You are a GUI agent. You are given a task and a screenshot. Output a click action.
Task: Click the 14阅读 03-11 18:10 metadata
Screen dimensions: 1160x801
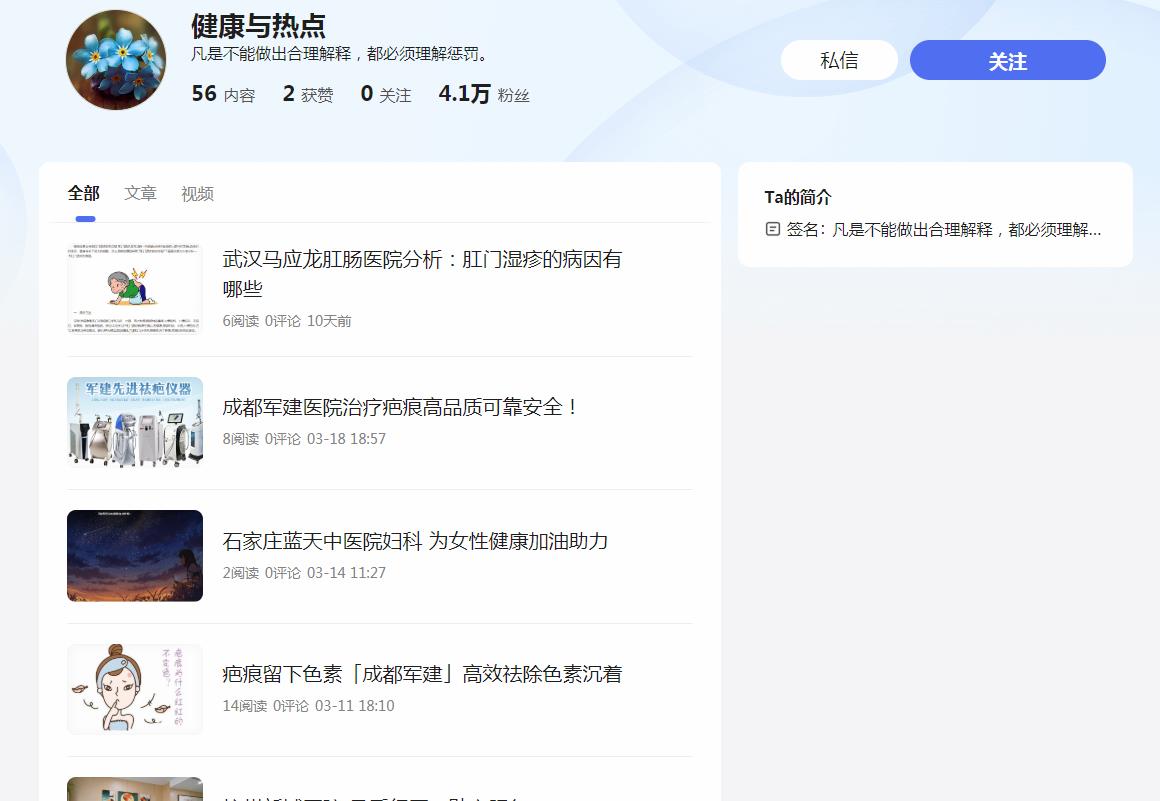click(x=308, y=706)
